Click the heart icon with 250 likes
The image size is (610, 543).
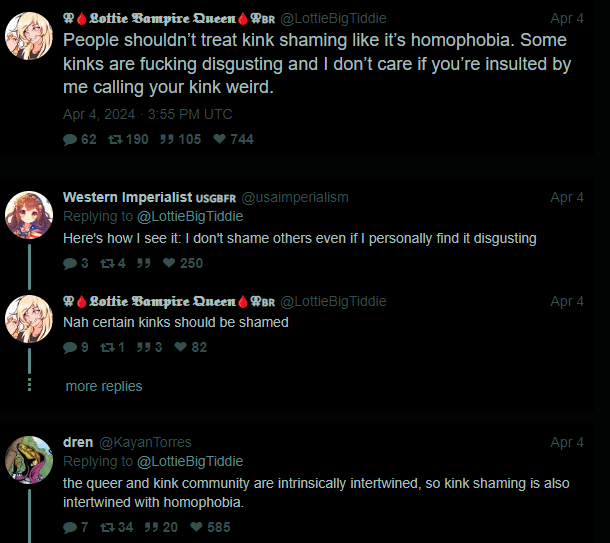tap(169, 263)
